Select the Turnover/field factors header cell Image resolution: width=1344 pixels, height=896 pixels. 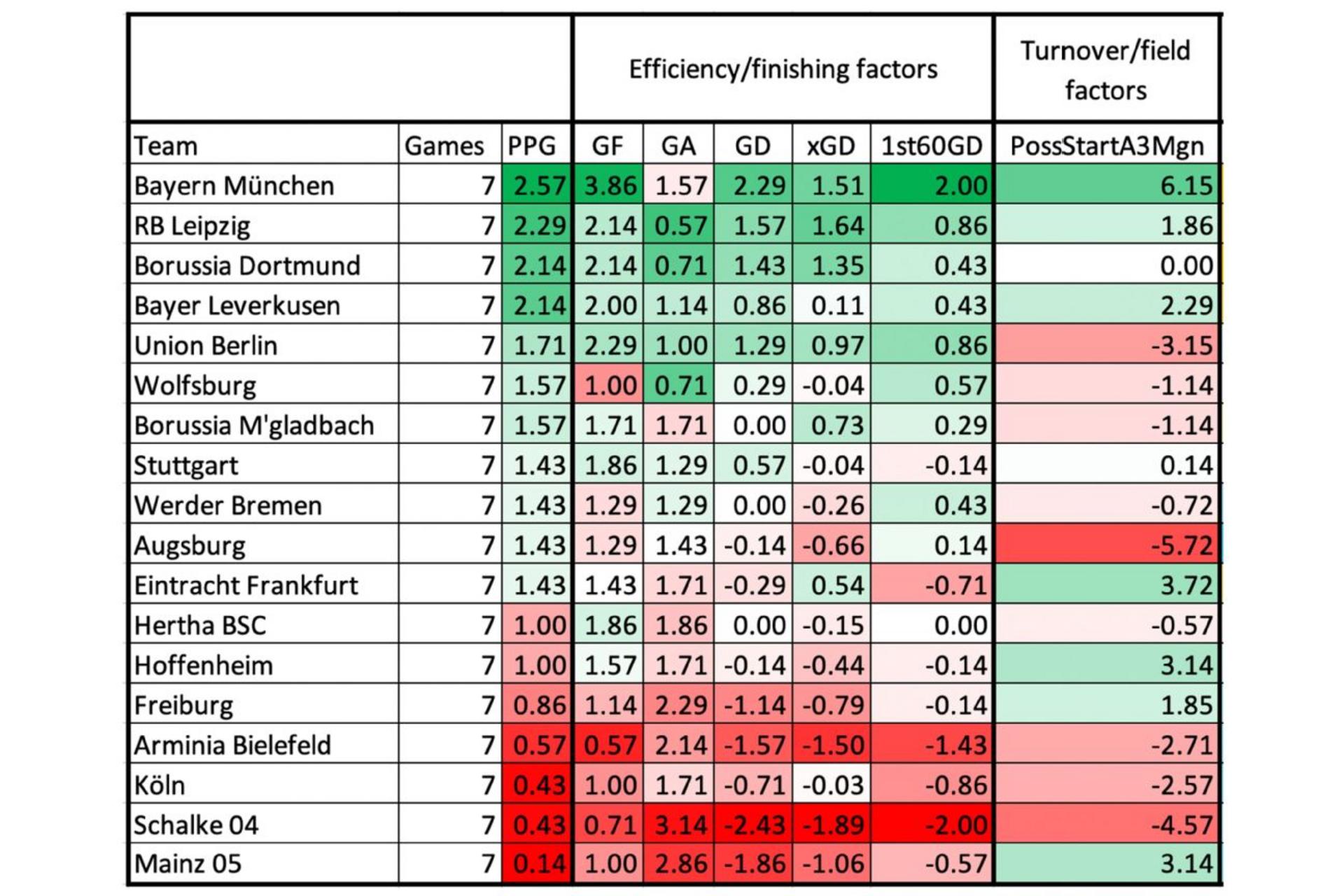[x=1105, y=70]
